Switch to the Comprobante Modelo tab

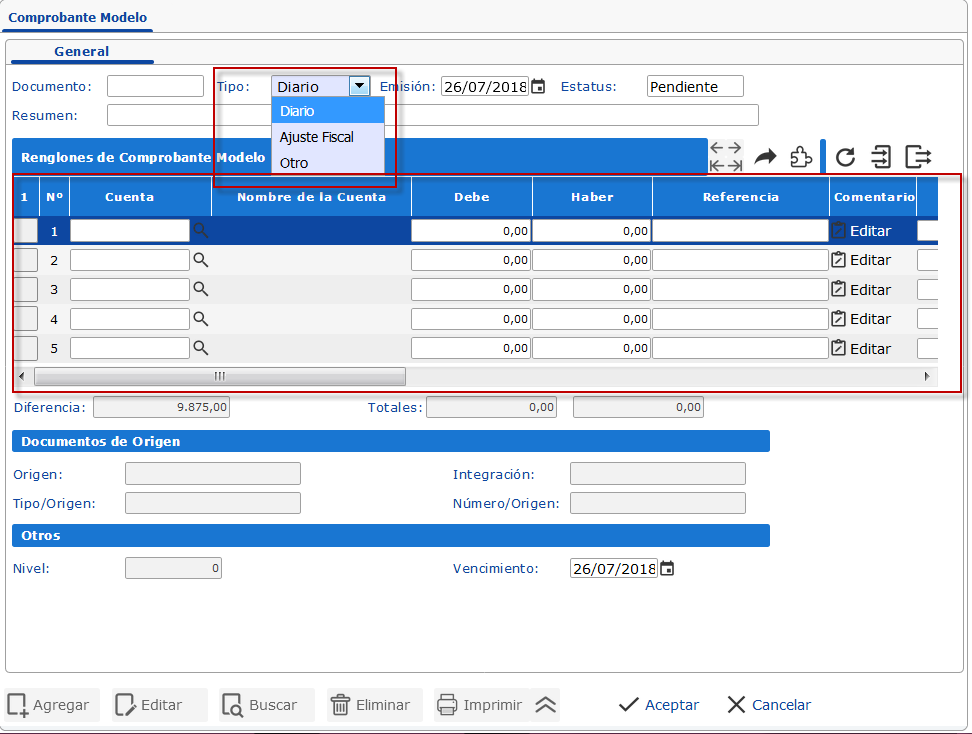[77, 18]
